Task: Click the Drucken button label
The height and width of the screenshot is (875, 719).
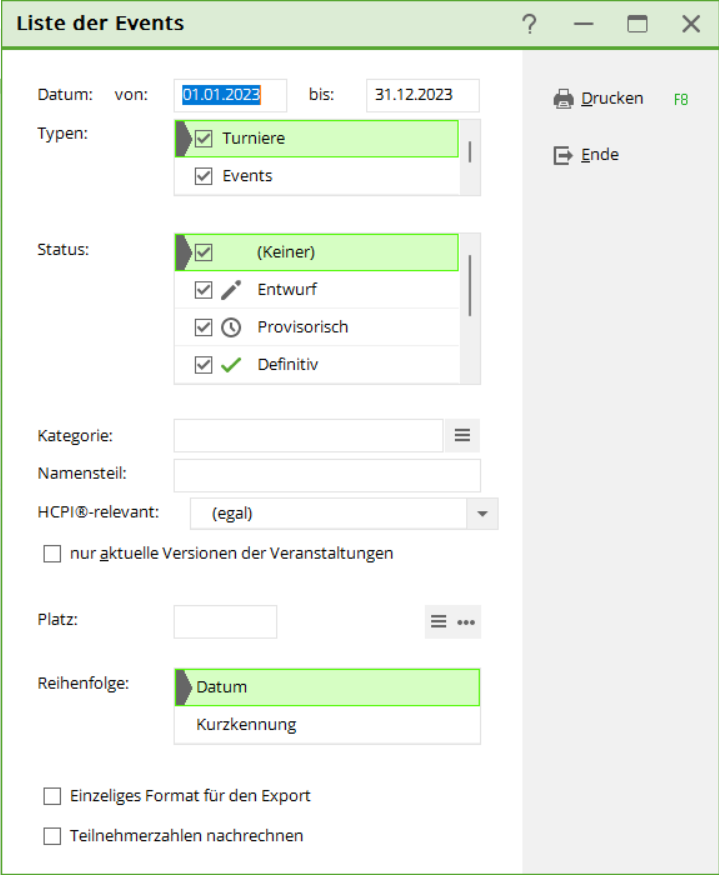Action: (x=612, y=99)
